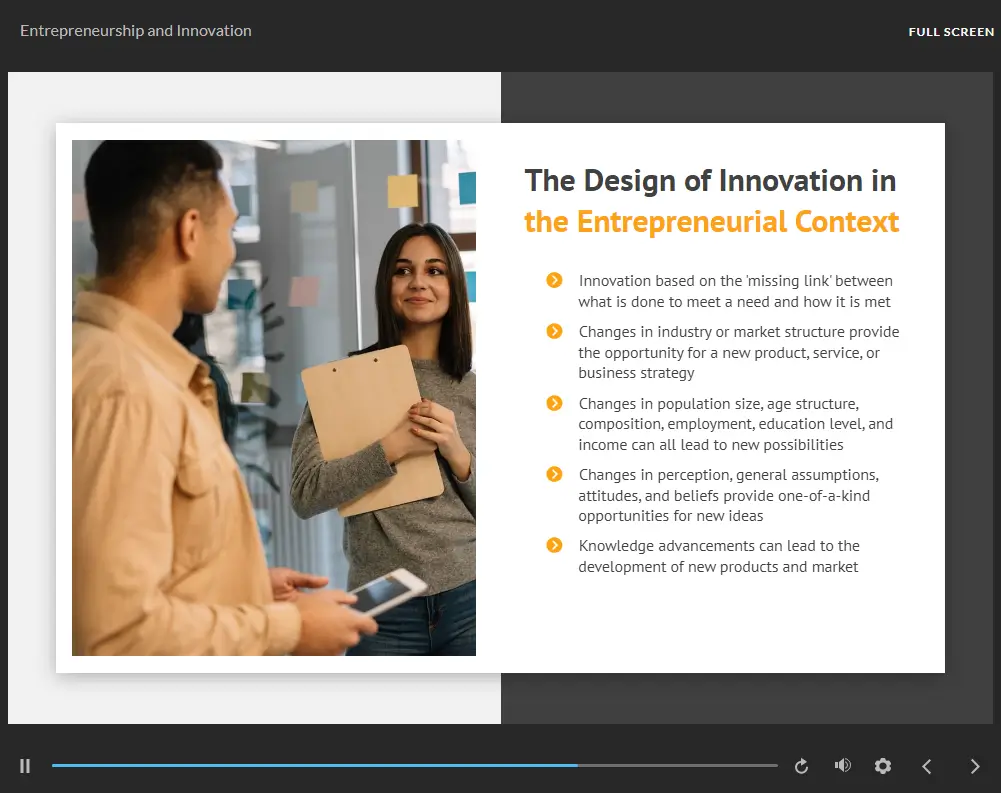Open the player settings gear
The image size is (1001, 793).
pyautogui.click(x=882, y=766)
